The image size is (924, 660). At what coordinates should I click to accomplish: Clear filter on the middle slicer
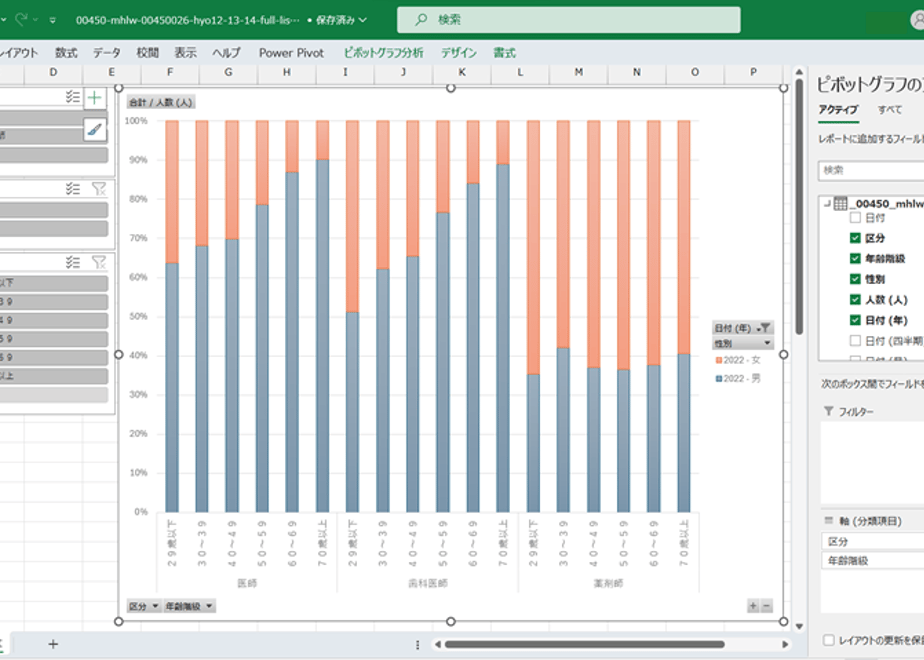point(98,189)
